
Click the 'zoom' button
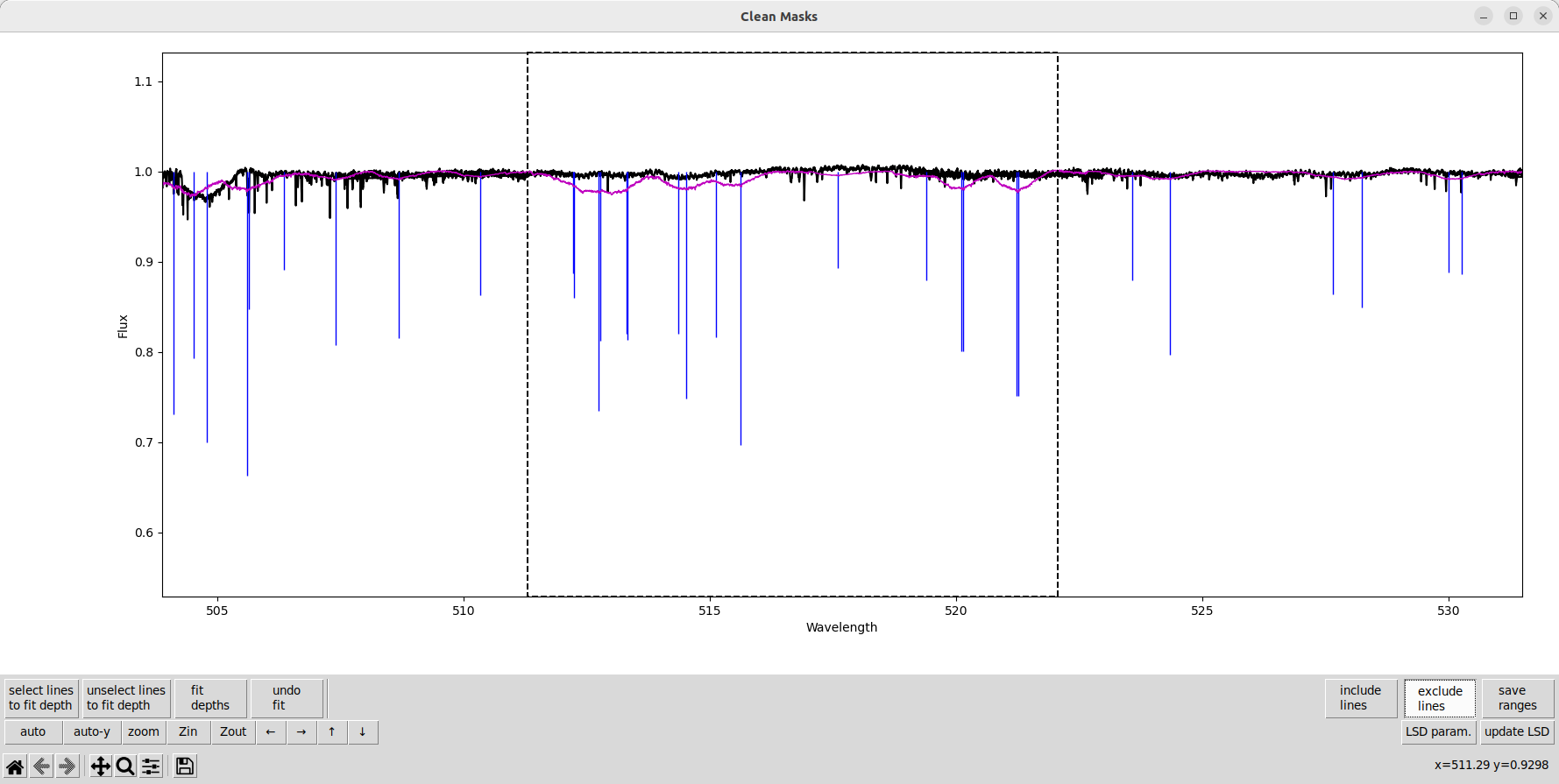(x=144, y=732)
